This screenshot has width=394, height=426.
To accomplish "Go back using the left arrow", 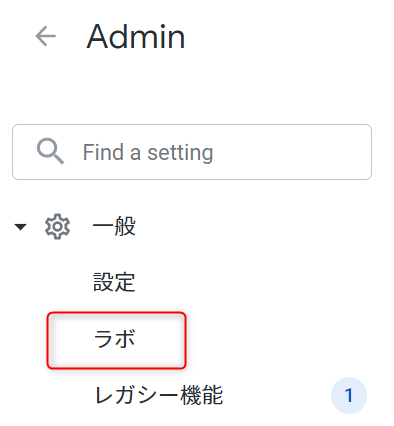I will point(46,36).
